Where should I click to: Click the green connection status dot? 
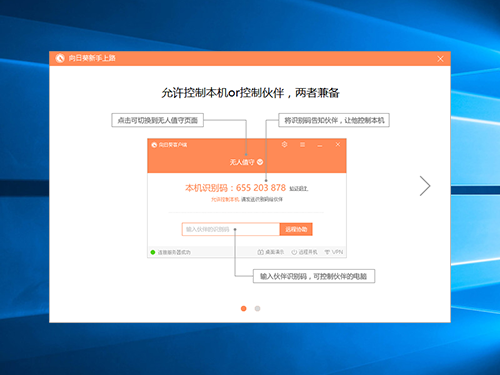[153, 252]
